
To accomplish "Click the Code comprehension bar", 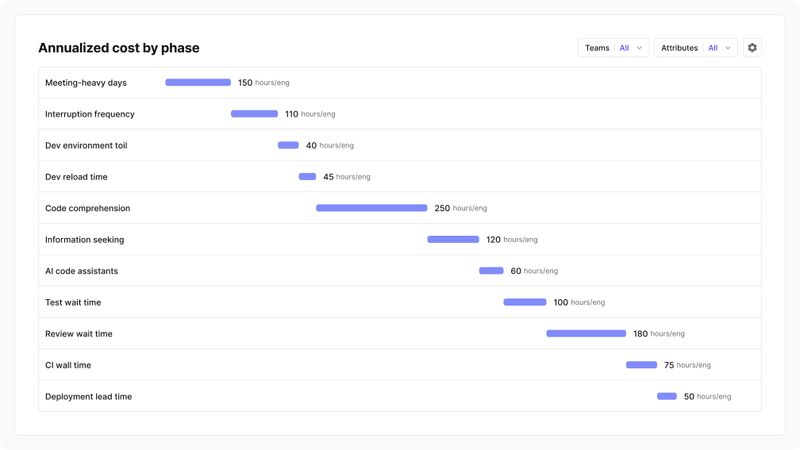I will point(371,208).
